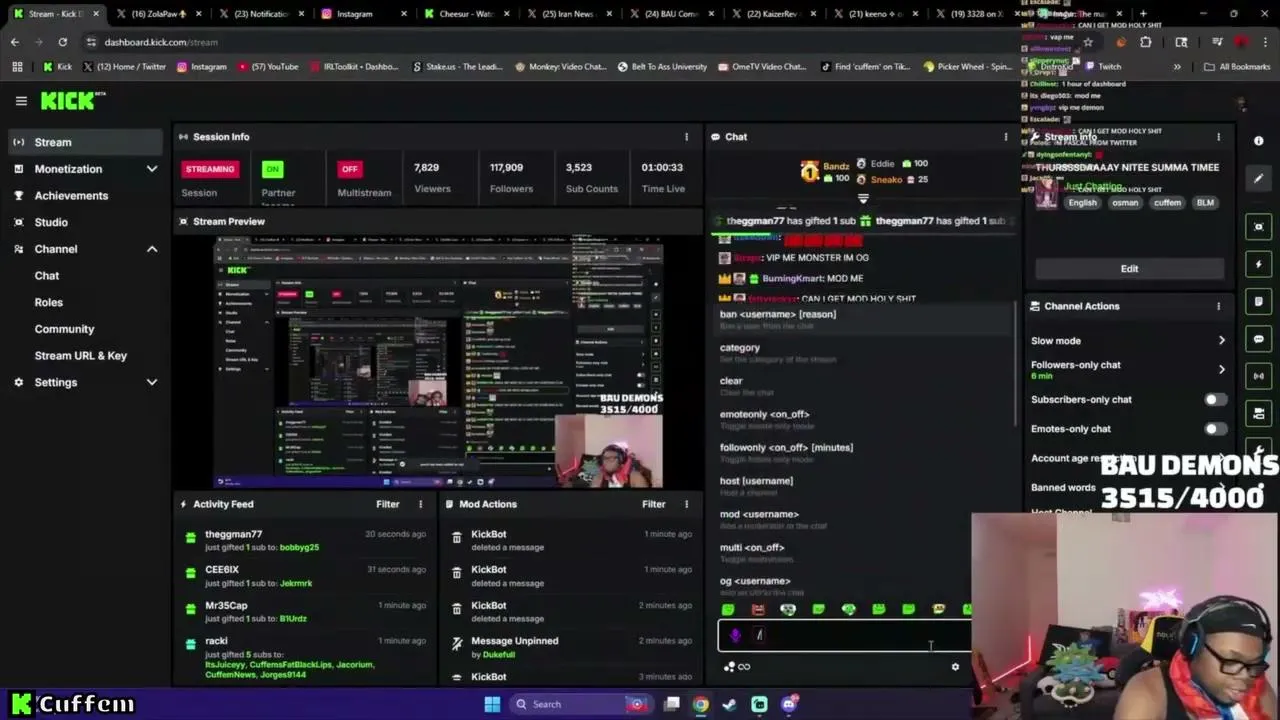Viewport: 1280px width, 720px height.
Task: Select the host username command suggestion
Action: [865, 485]
